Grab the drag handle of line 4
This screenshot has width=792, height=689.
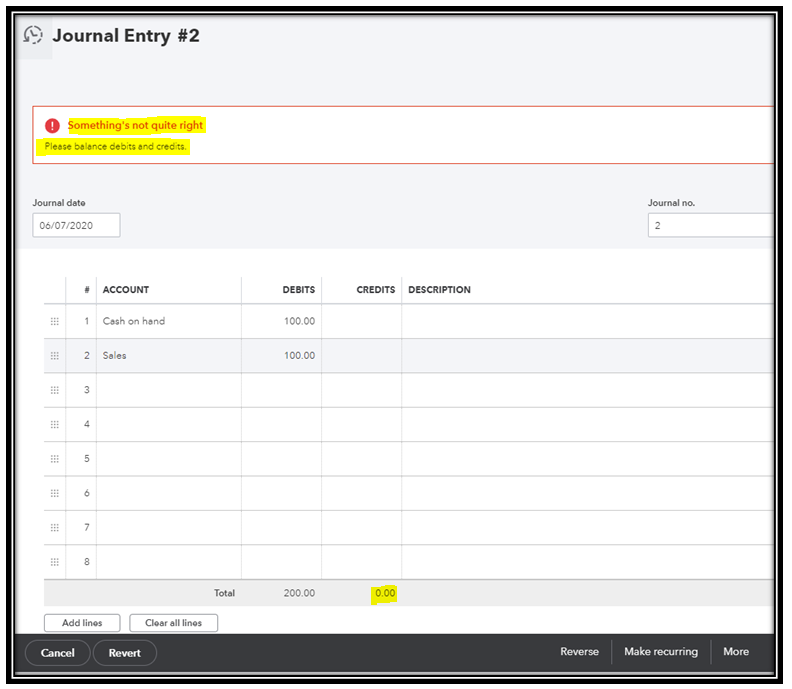(55, 424)
